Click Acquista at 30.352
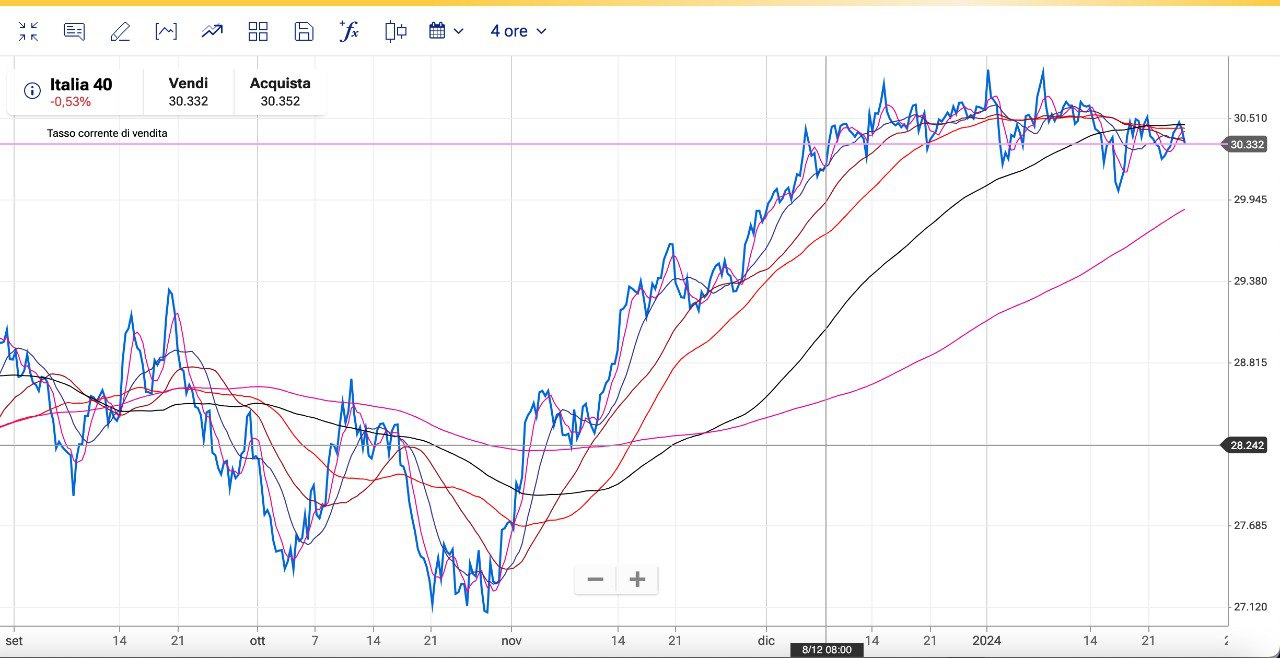The image size is (1280, 658). point(280,92)
